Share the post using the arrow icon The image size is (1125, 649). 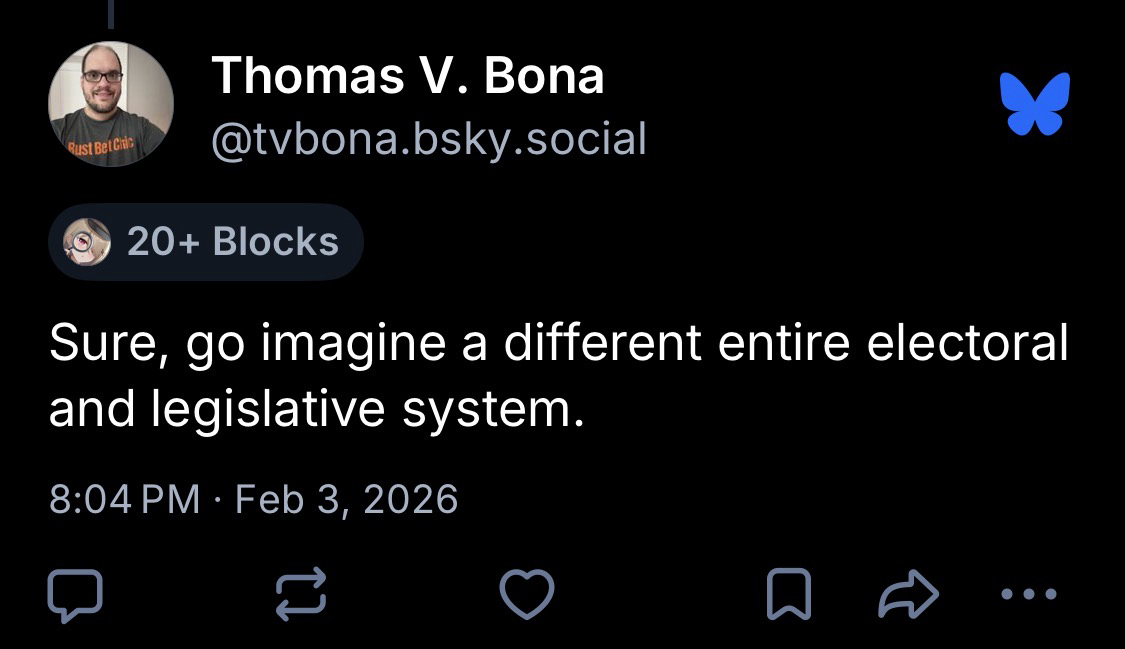(x=908, y=596)
